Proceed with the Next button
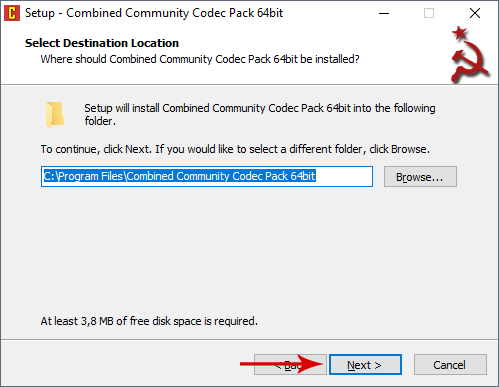The width and height of the screenshot is (499, 387). click(x=365, y=365)
